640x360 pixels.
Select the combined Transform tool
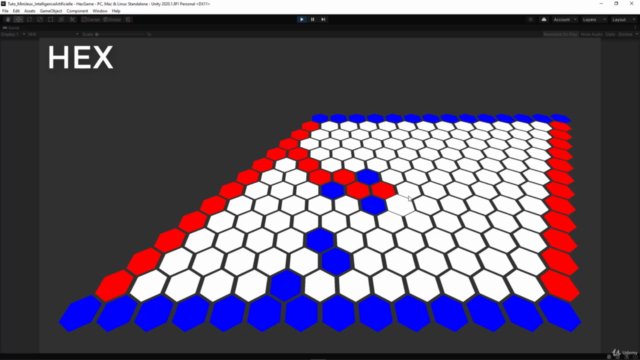61,20
